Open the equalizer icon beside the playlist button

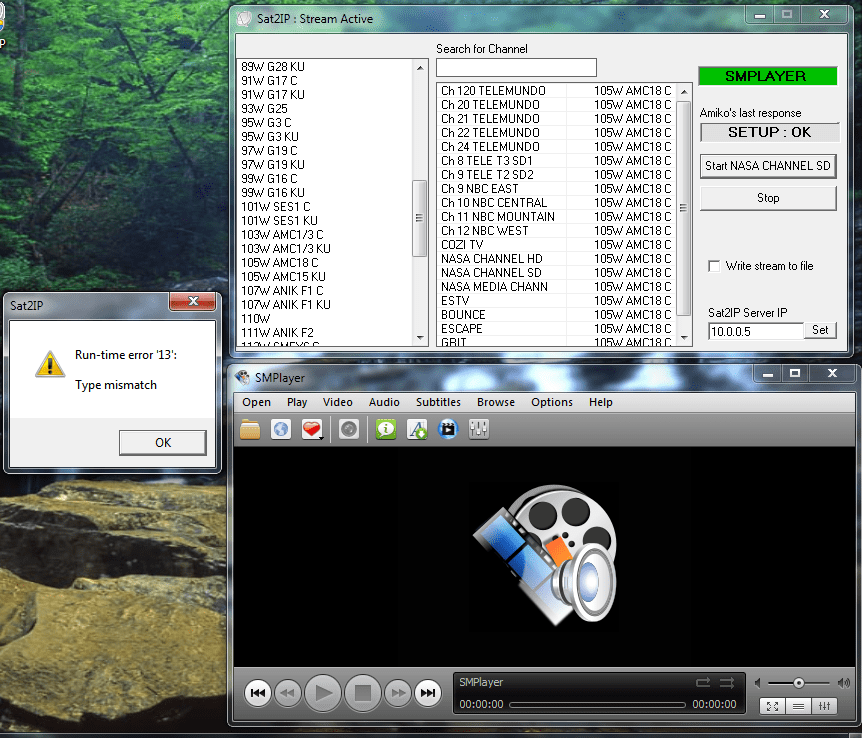coord(825,706)
